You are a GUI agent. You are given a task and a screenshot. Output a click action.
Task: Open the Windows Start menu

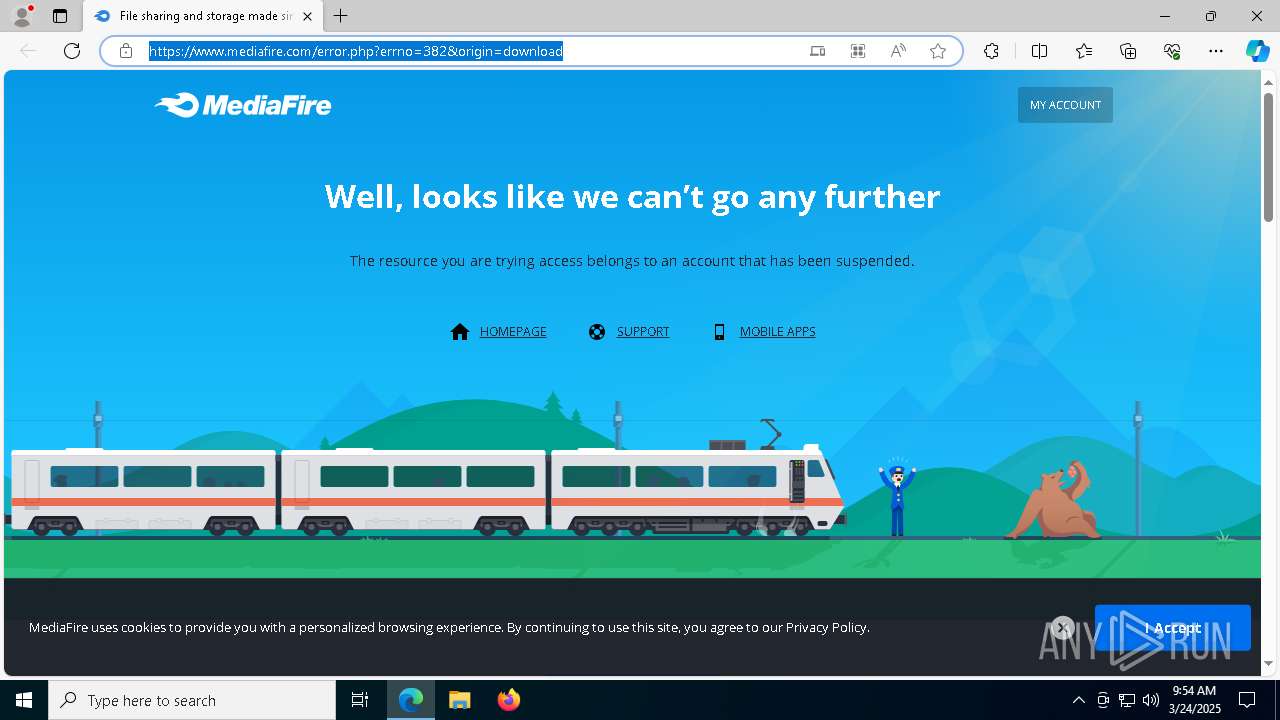tap(24, 700)
